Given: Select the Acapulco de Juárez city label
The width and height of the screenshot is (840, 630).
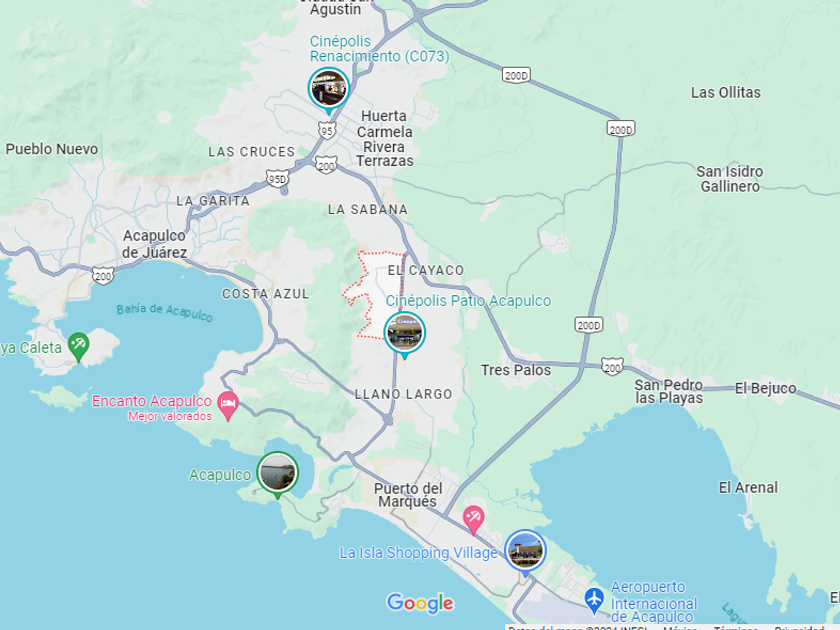Looking at the screenshot, I should (x=154, y=244).
